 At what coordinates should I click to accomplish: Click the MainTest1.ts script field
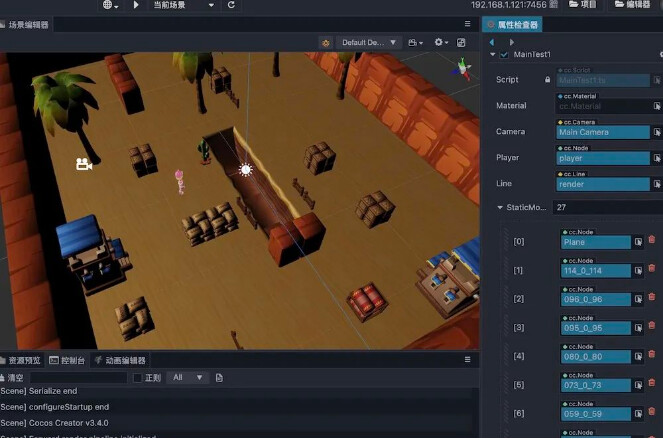[603, 80]
